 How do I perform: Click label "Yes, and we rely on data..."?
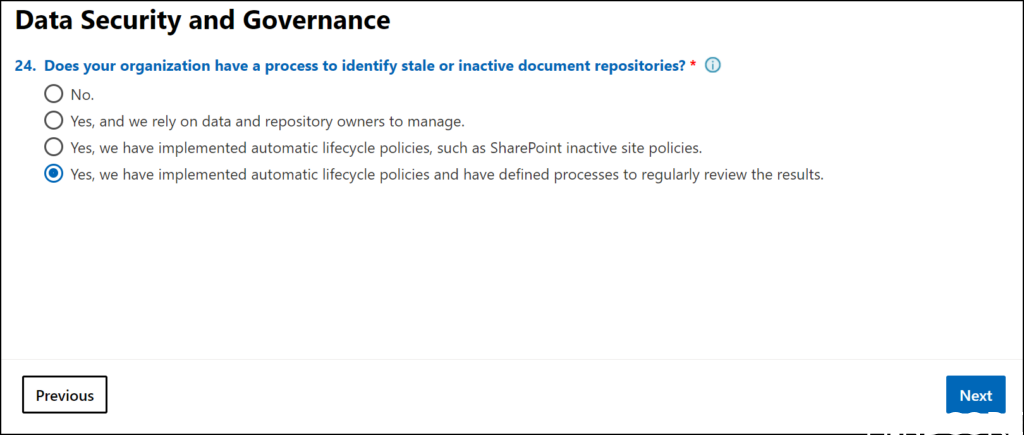(x=267, y=121)
